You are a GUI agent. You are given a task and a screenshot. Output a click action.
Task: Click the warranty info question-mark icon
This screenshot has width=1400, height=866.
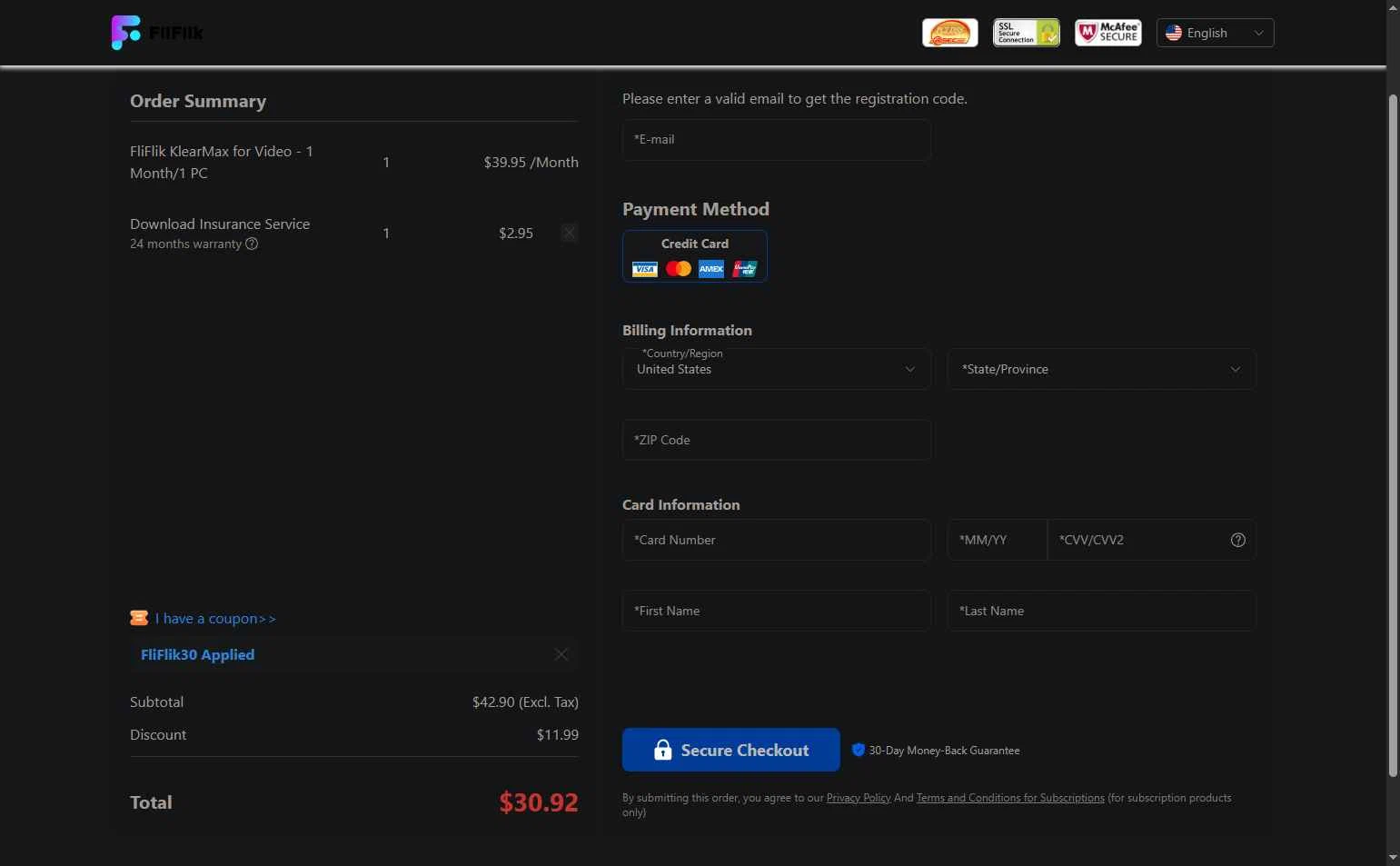coord(252,244)
